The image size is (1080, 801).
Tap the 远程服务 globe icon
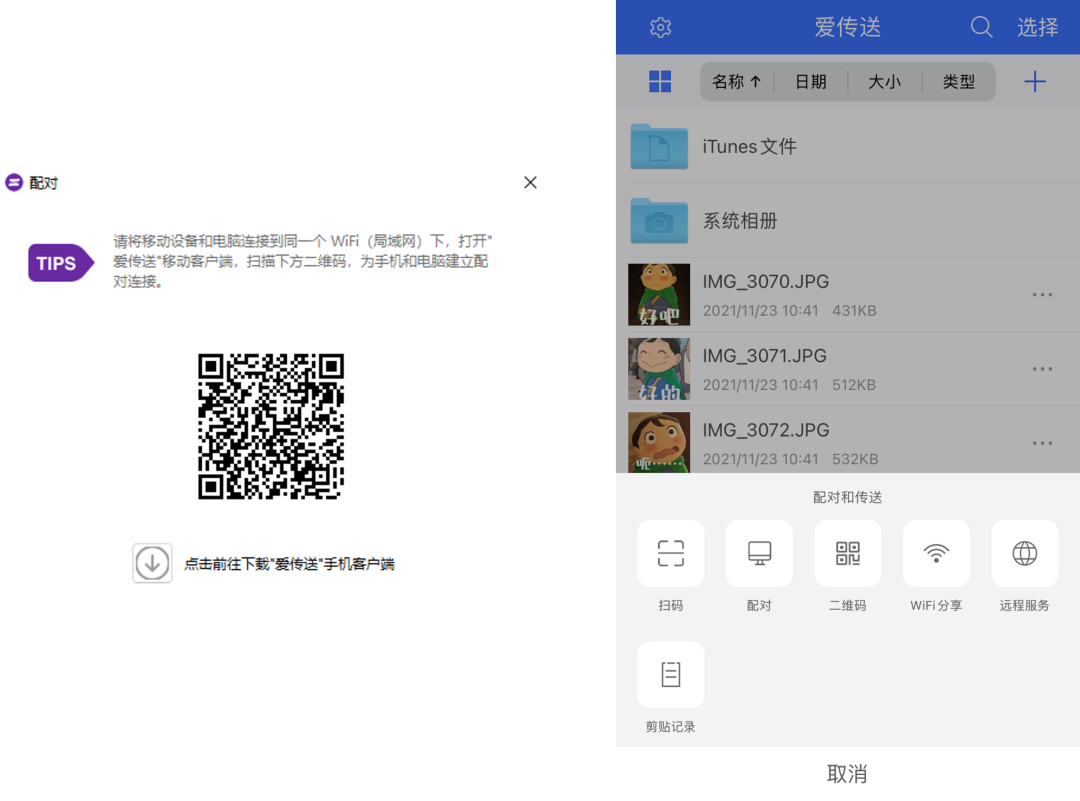[x=1024, y=553]
